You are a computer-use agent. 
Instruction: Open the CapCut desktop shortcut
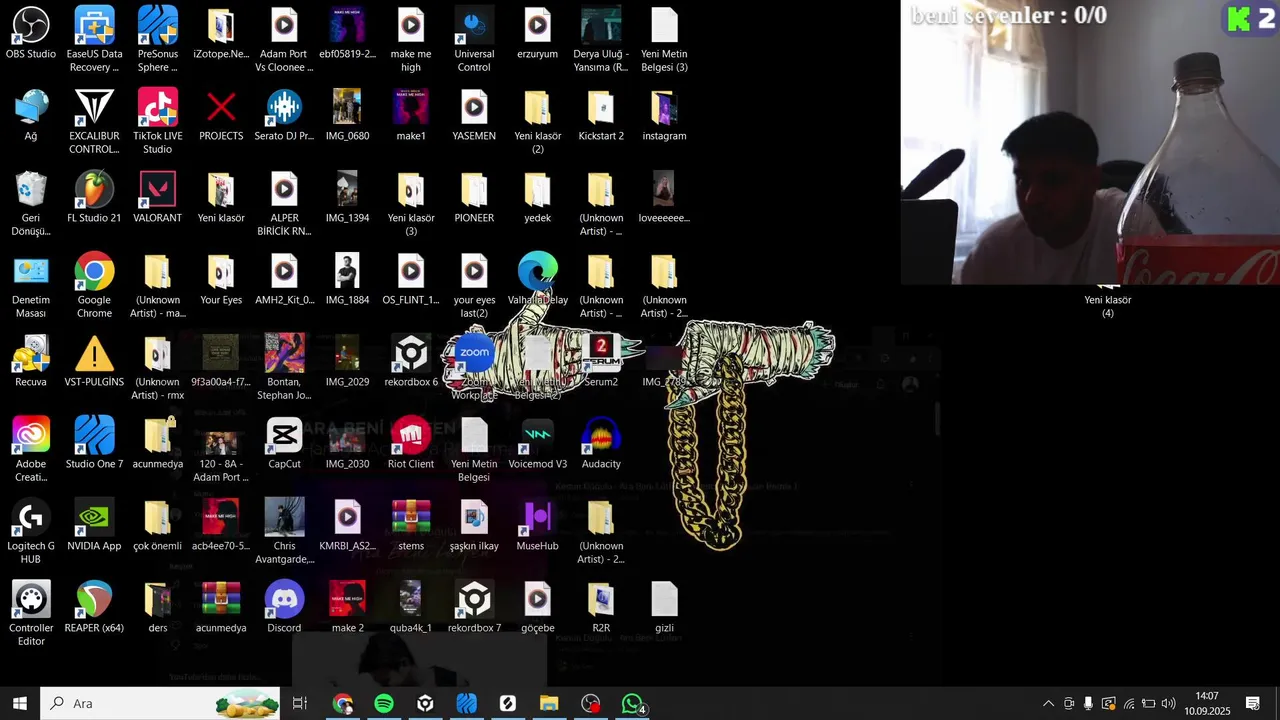pos(284,443)
